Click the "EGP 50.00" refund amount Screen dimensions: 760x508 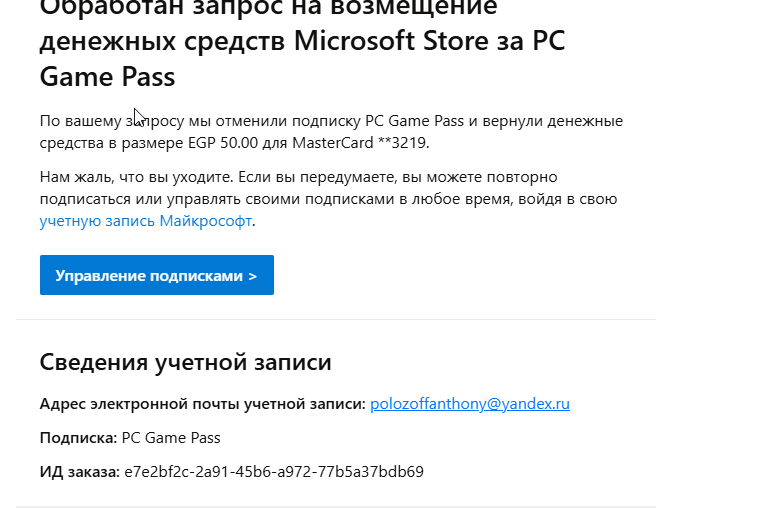(213, 143)
